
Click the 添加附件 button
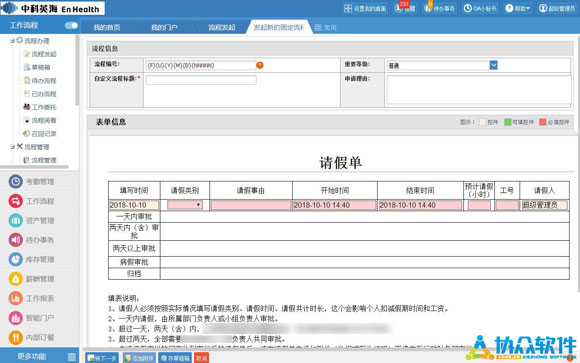(x=139, y=358)
